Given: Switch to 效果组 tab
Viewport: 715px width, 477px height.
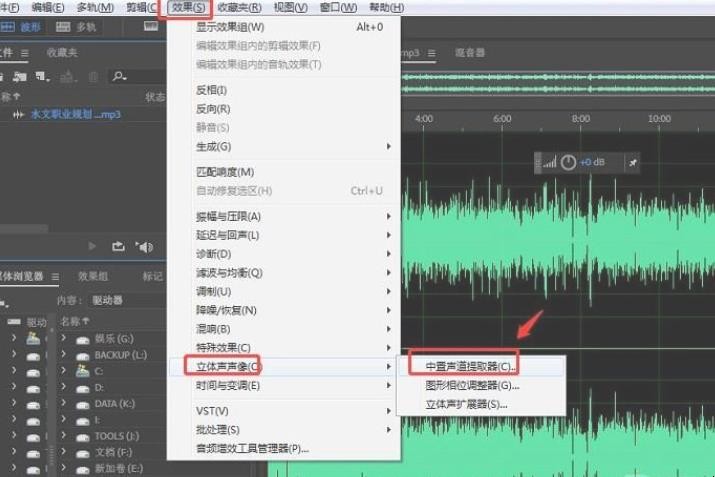Looking at the screenshot, I should (x=93, y=276).
